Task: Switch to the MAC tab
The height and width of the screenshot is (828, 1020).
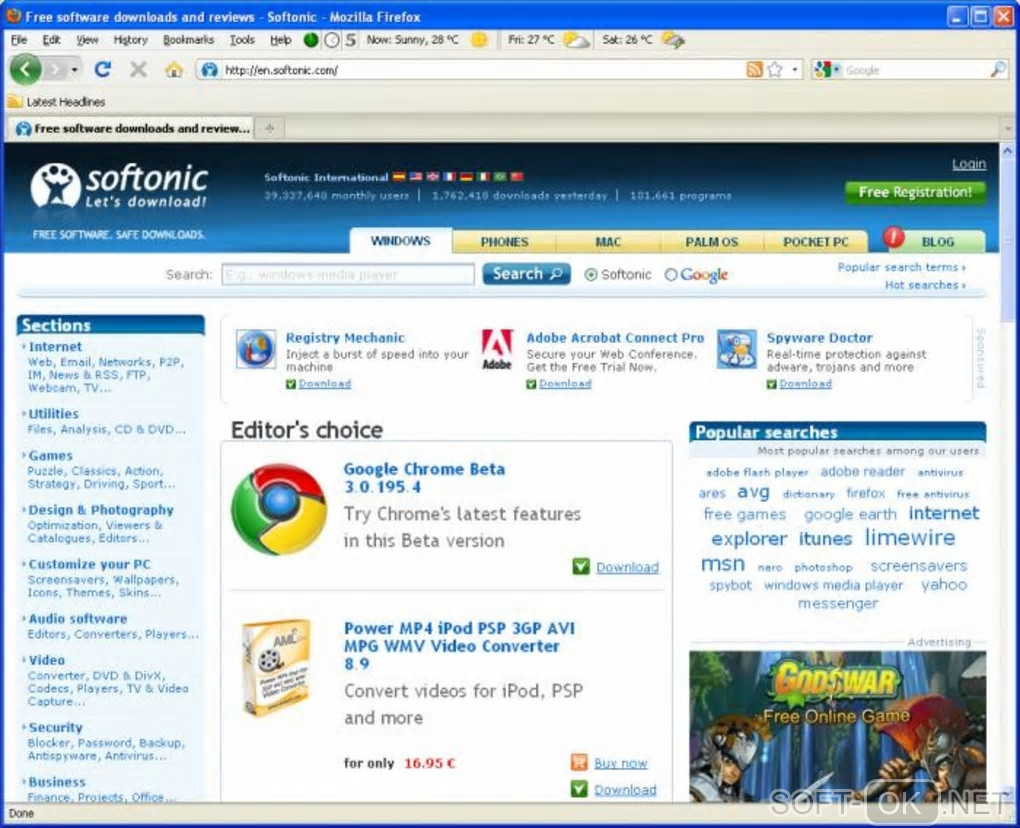Action: pos(608,241)
